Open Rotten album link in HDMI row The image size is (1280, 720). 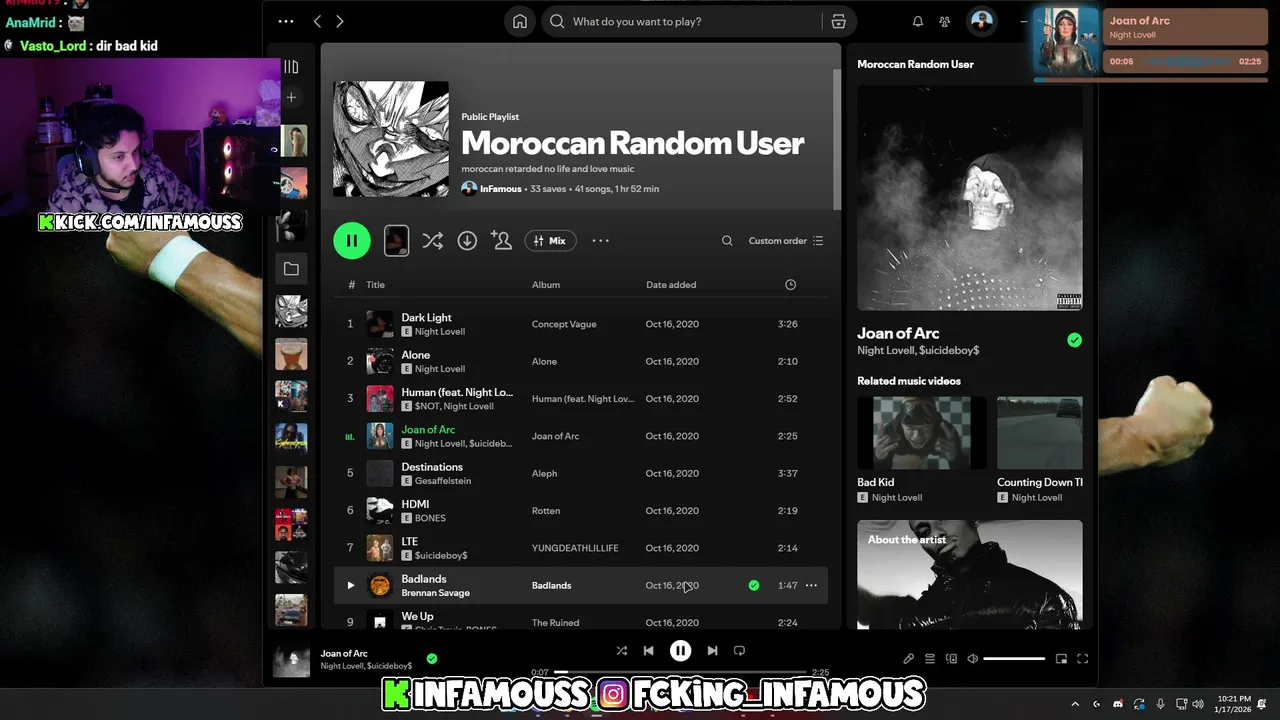[546, 511]
